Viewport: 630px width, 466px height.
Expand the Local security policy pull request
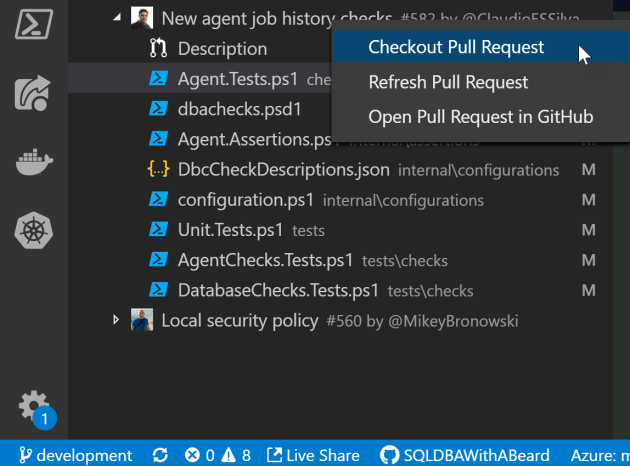click(x=118, y=320)
